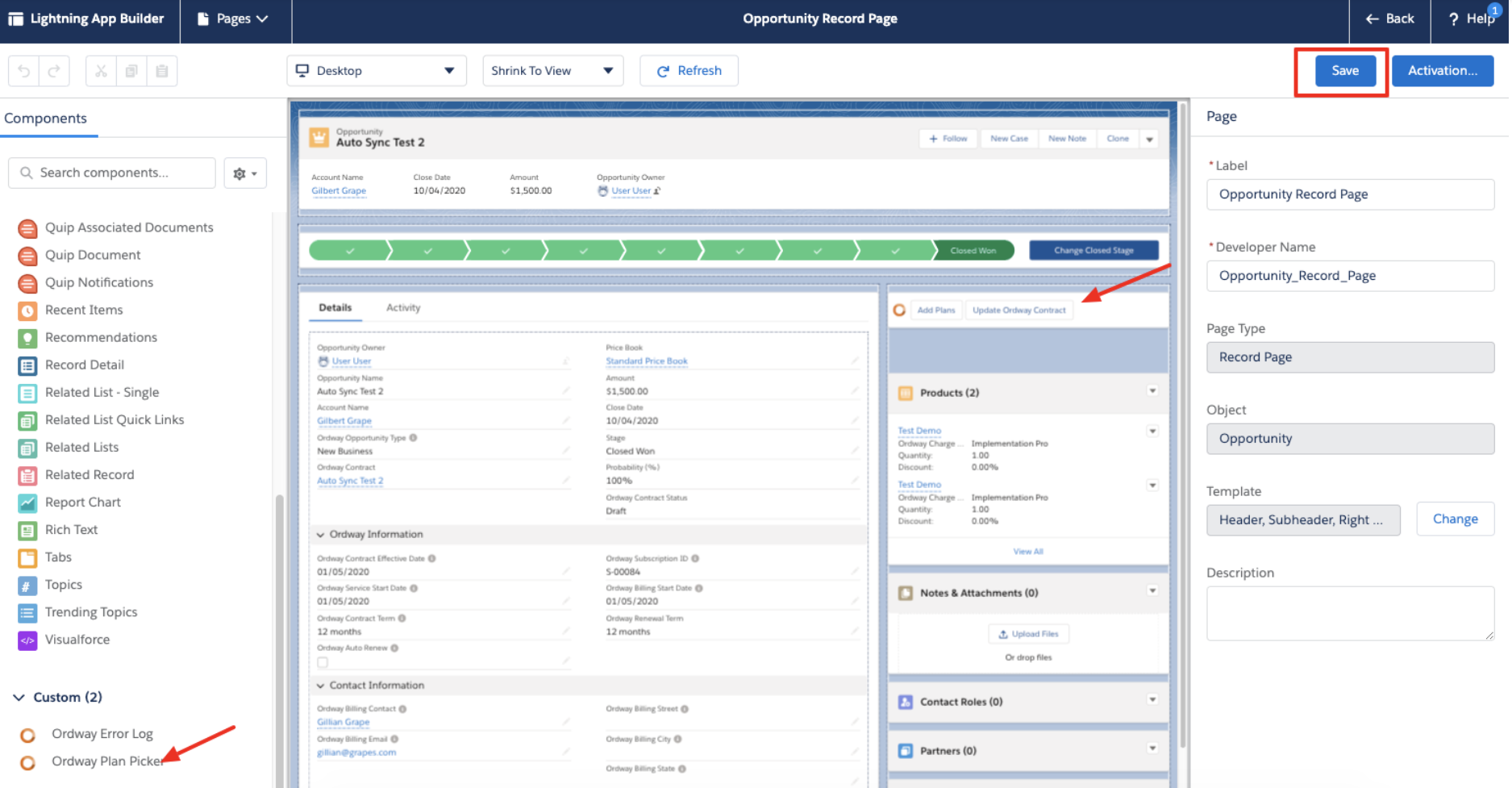
Task: Click the Copy icon in toolbar
Action: (131, 71)
